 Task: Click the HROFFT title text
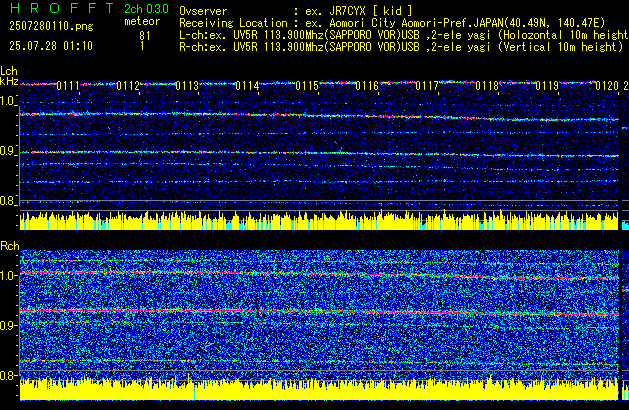coord(62,8)
